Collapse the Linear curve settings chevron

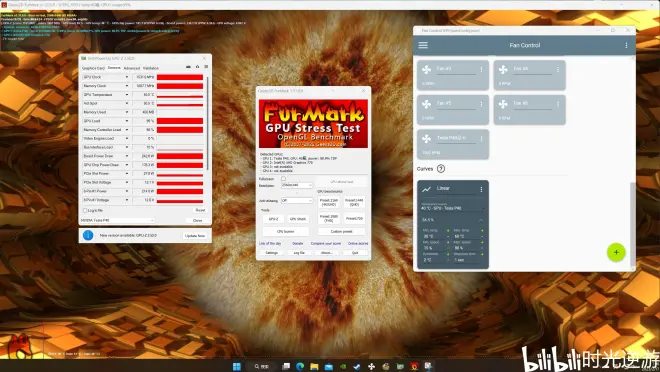pyautogui.click(x=481, y=220)
